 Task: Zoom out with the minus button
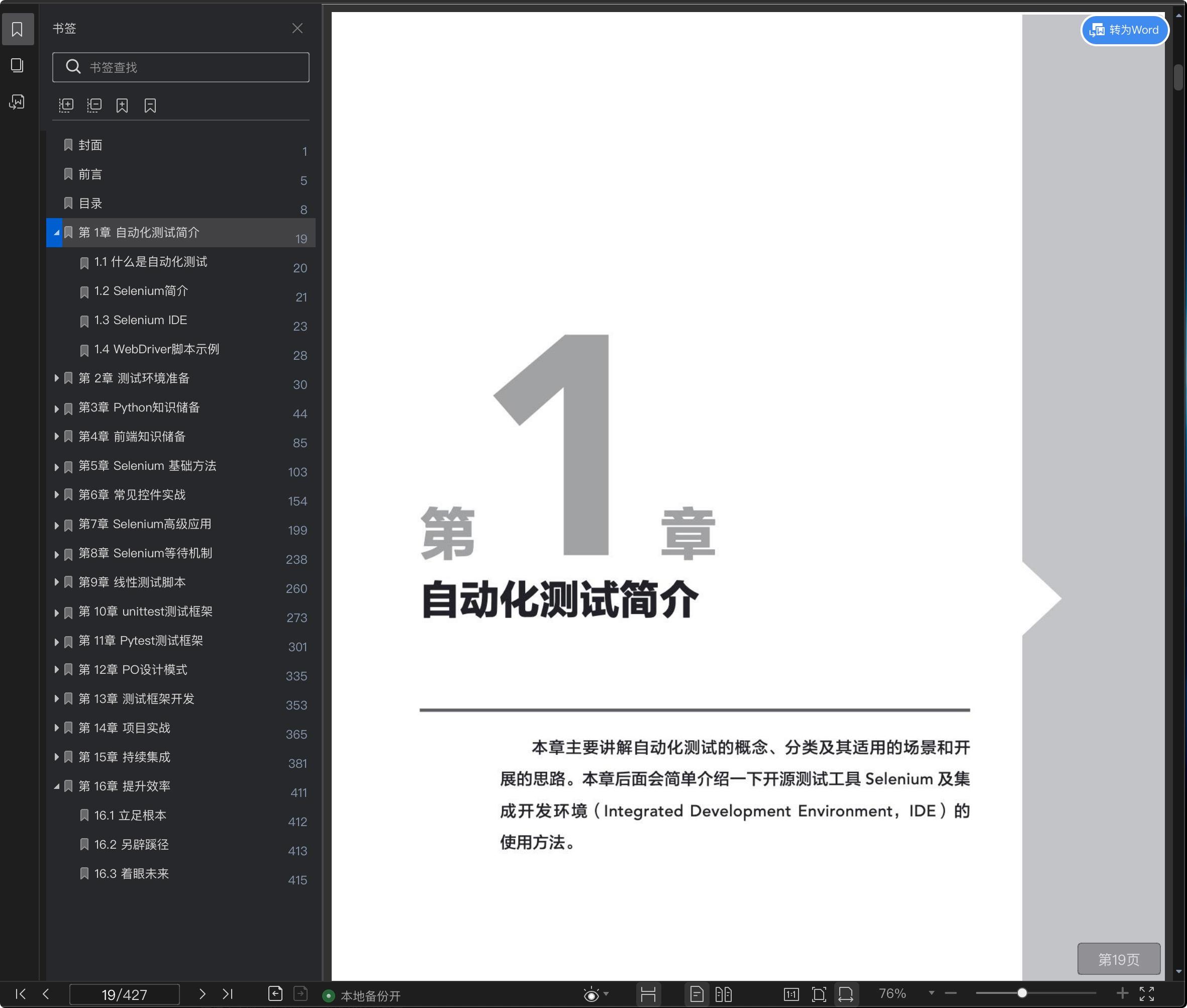951,993
